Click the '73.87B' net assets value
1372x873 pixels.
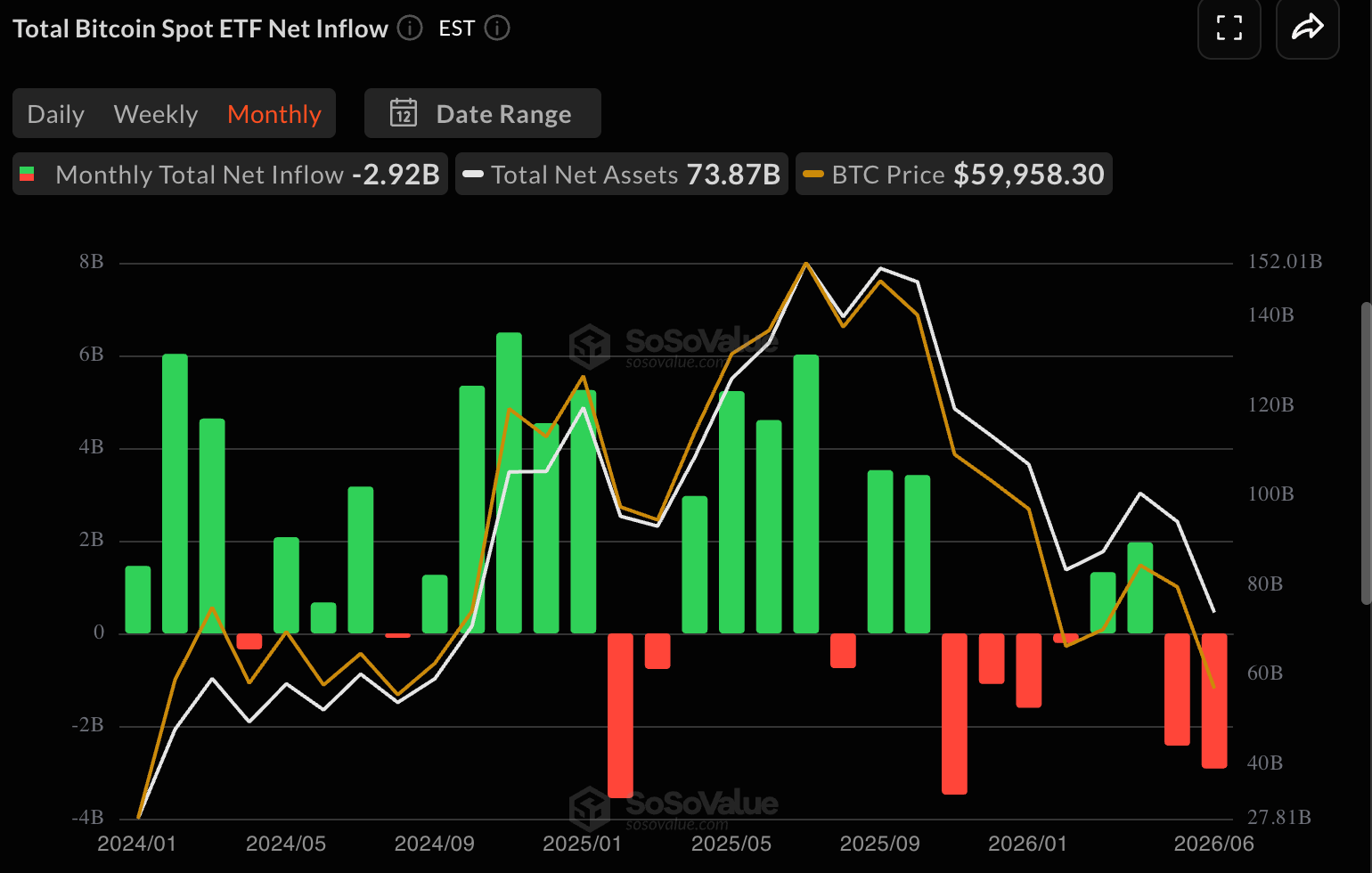click(x=733, y=175)
